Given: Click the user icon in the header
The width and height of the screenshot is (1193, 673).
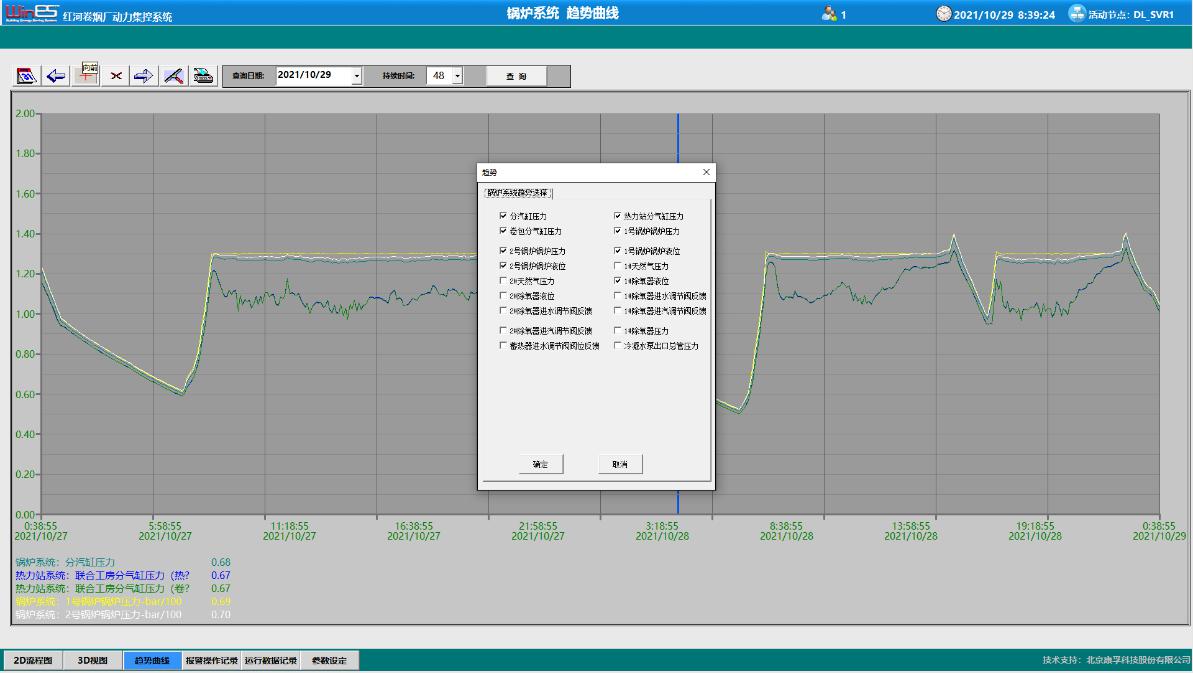Looking at the screenshot, I should pos(828,14).
